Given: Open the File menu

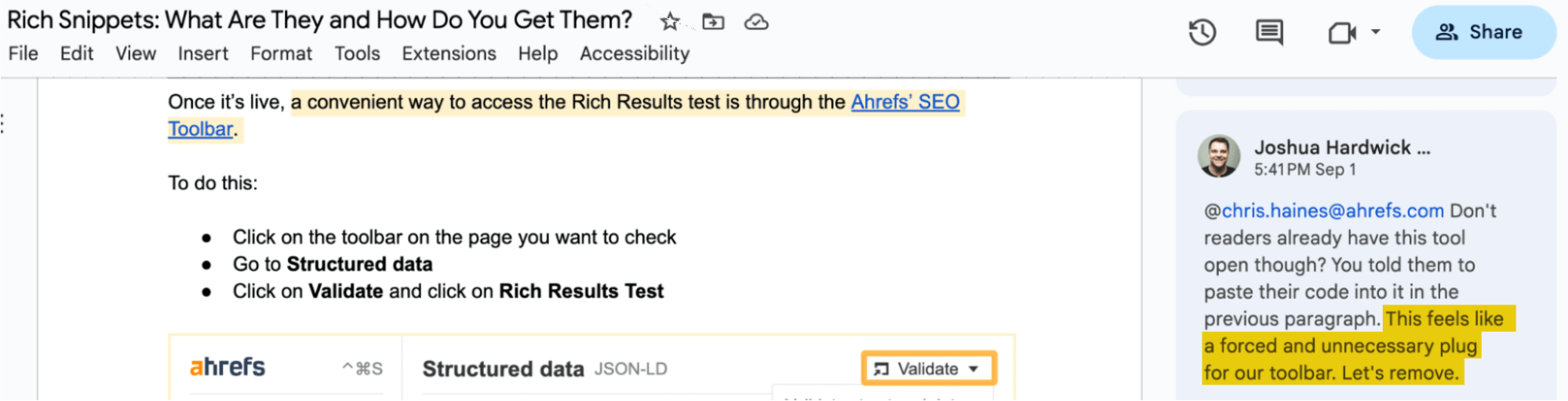Looking at the screenshot, I should coord(24,53).
